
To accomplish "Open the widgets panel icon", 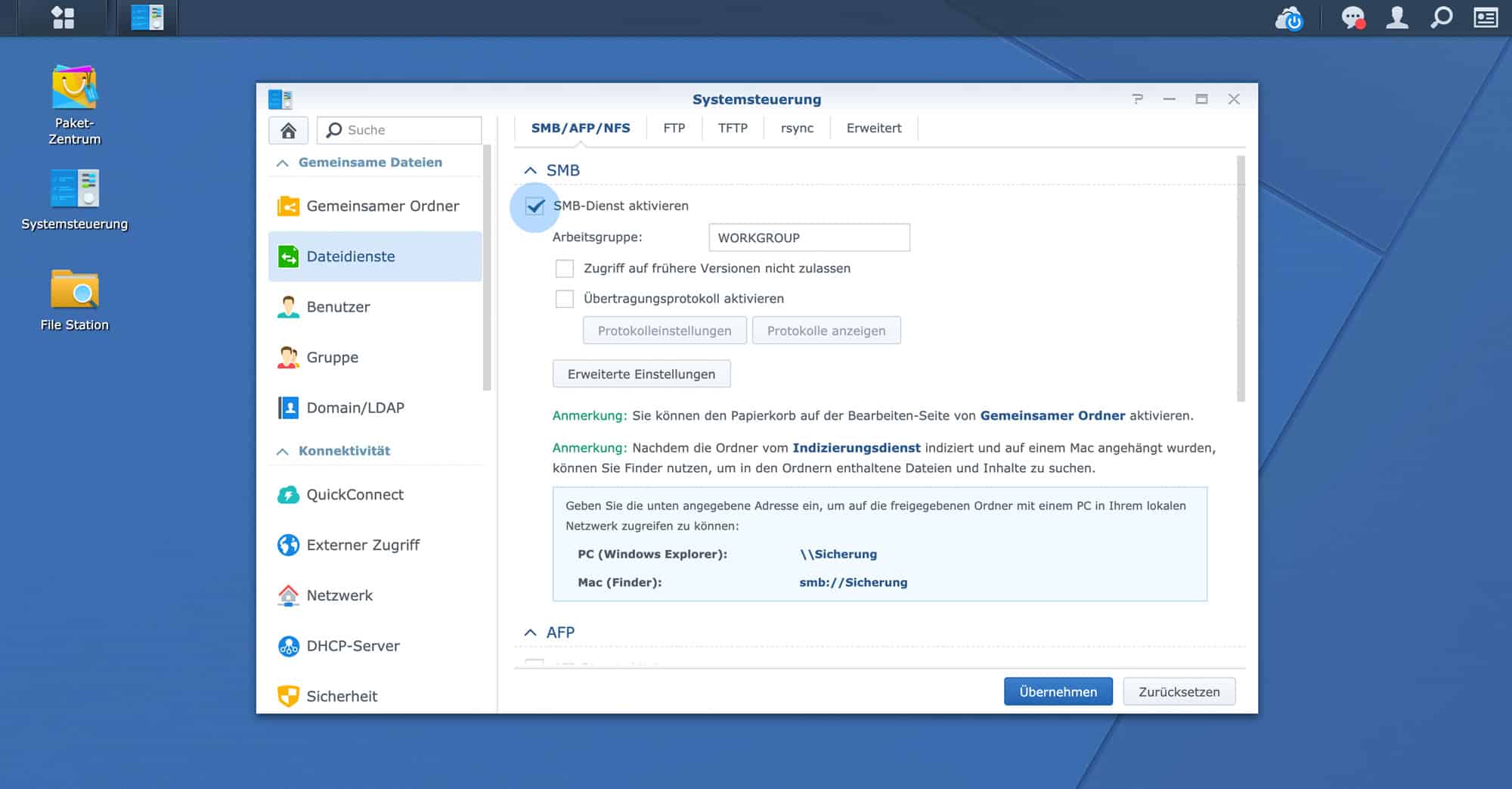I will tap(1486, 17).
